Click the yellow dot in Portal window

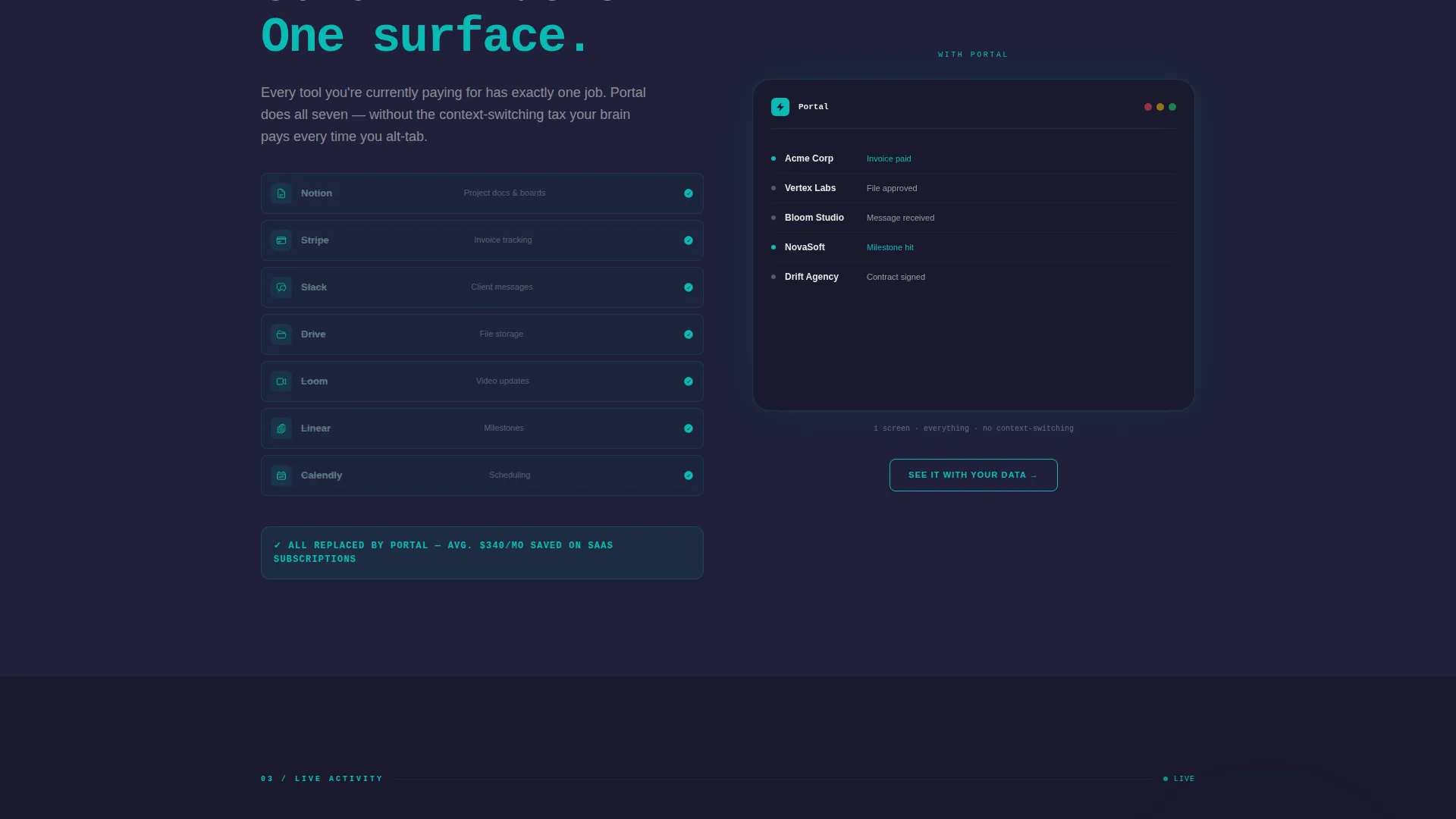point(1160,107)
